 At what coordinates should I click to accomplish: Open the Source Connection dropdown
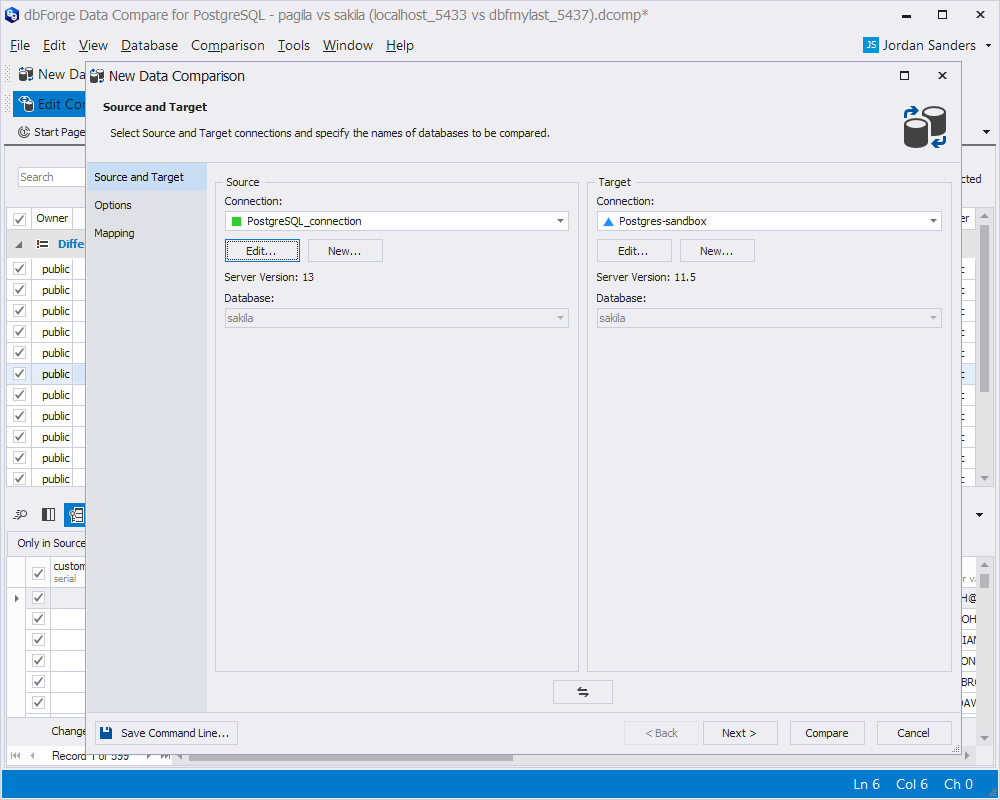(560, 221)
